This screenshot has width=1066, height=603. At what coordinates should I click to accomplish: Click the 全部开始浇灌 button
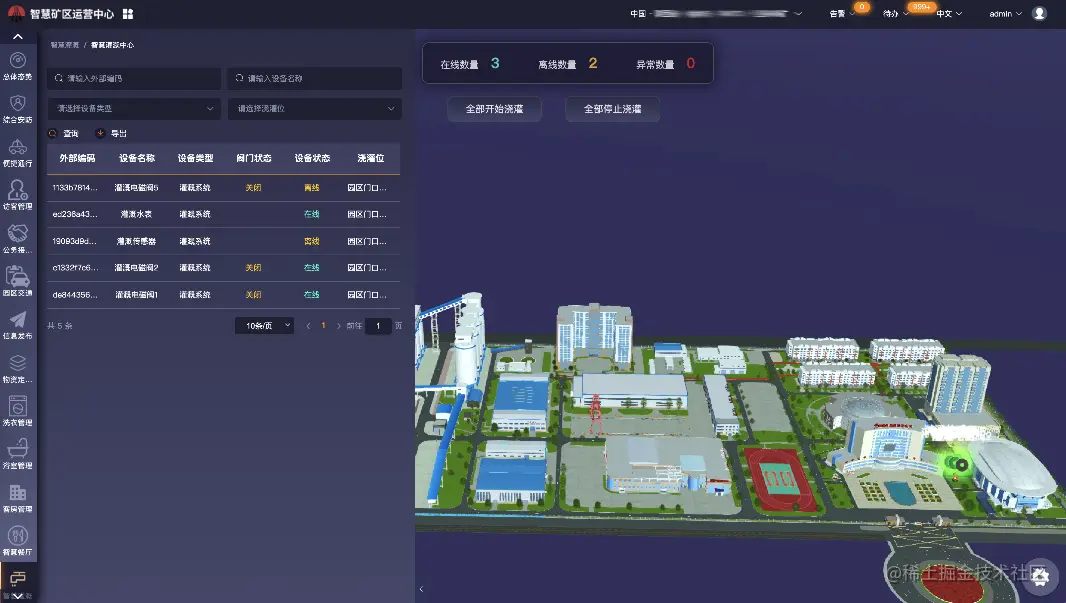click(494, 109)
